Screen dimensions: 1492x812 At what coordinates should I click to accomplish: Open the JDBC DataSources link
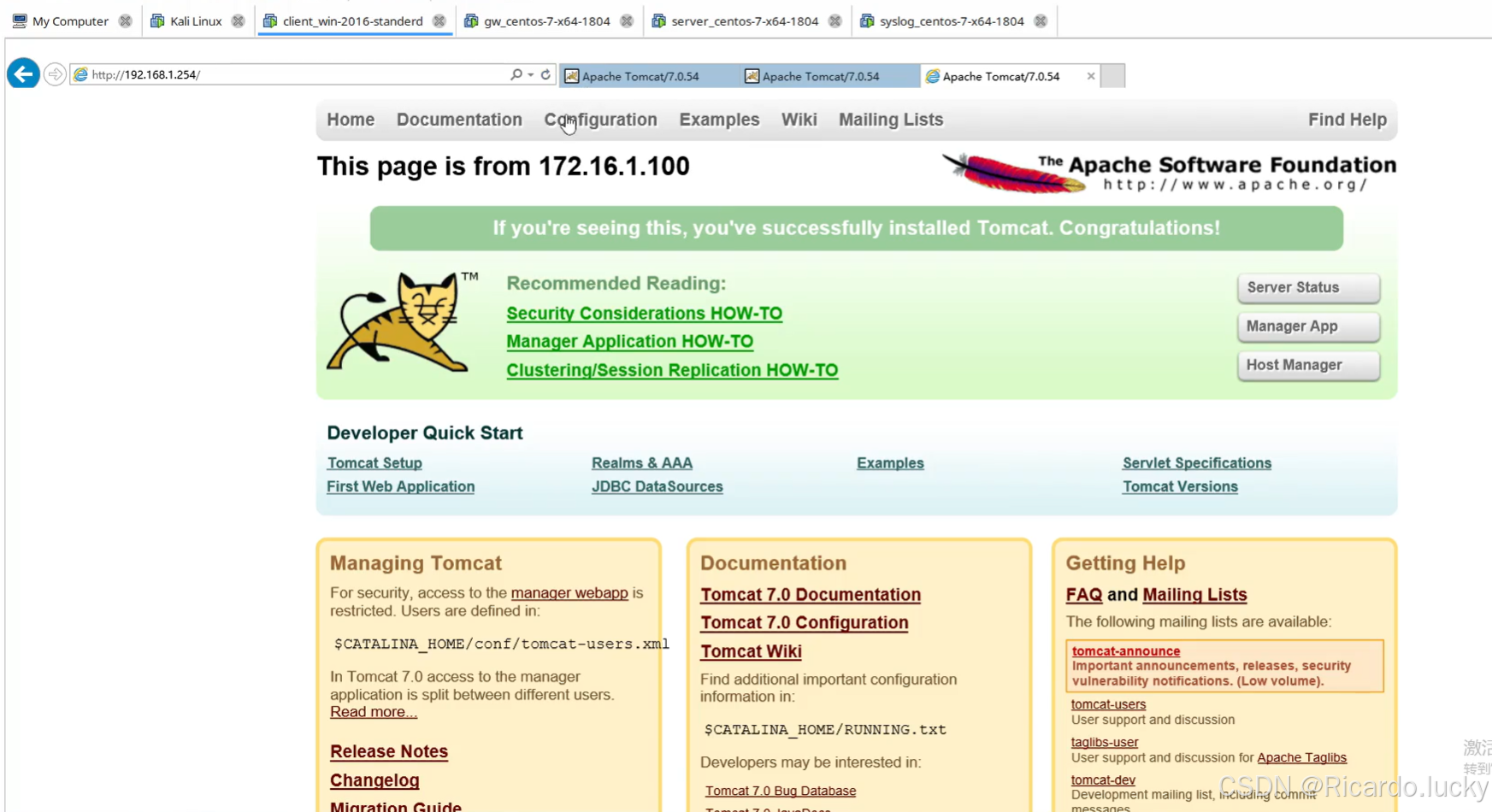pyautogui.click(x=657, y=486)
